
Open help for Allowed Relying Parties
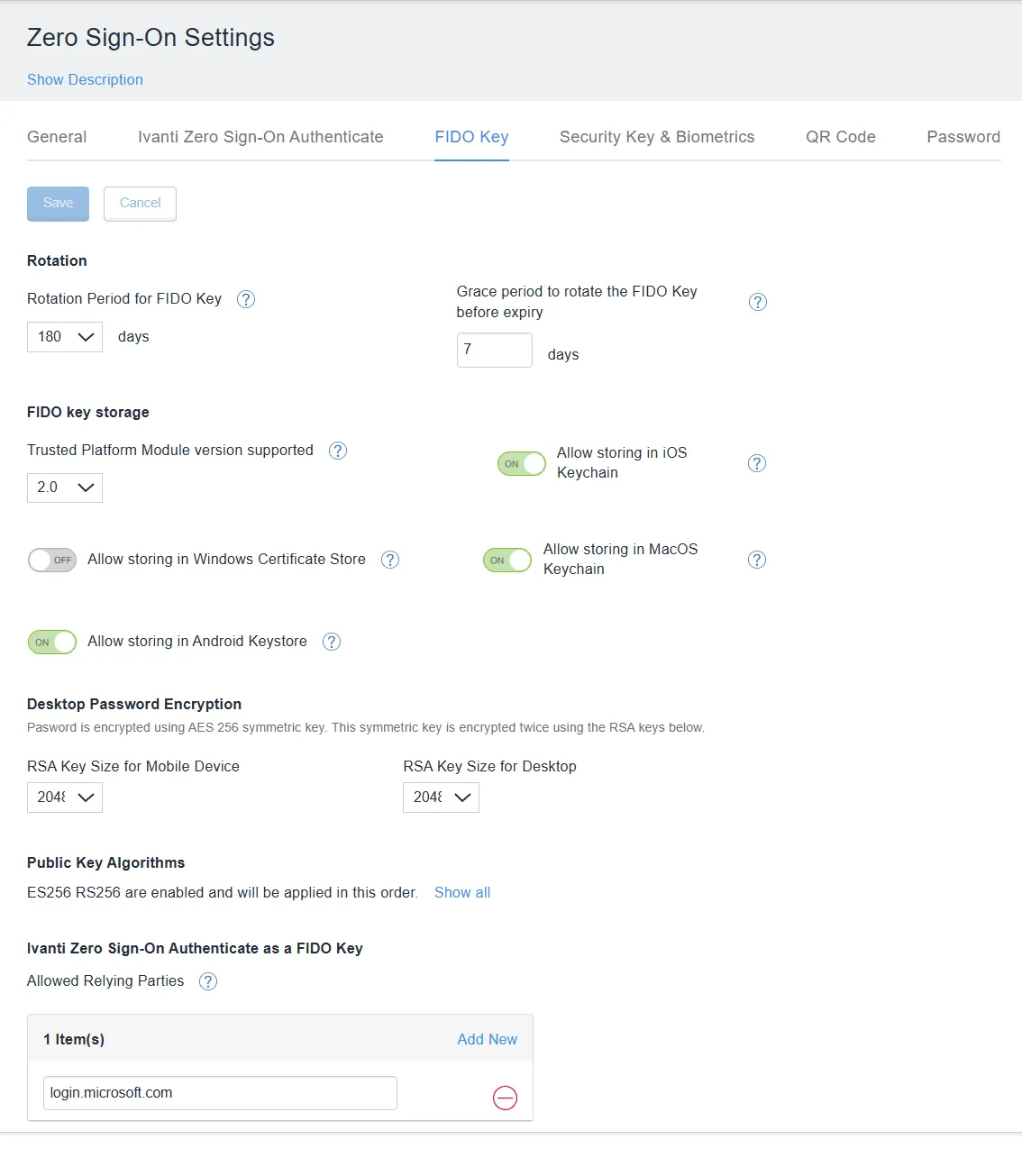208,981
